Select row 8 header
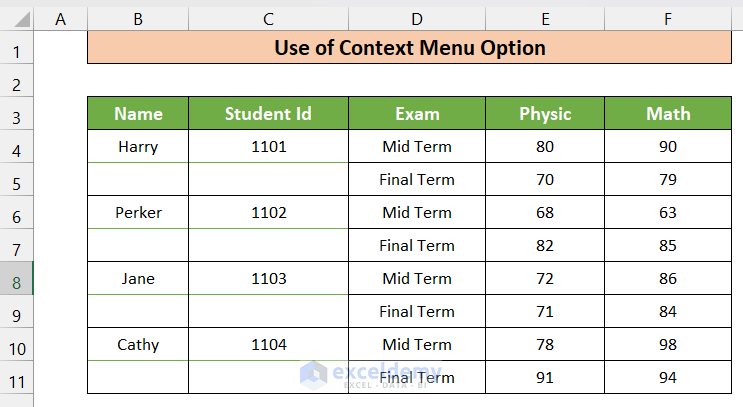743x407 pixels. [17, 279]
